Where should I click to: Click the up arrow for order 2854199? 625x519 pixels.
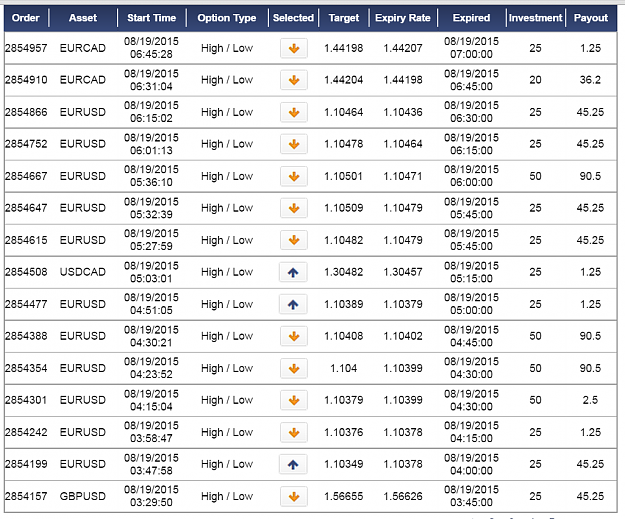coord(293,464)
